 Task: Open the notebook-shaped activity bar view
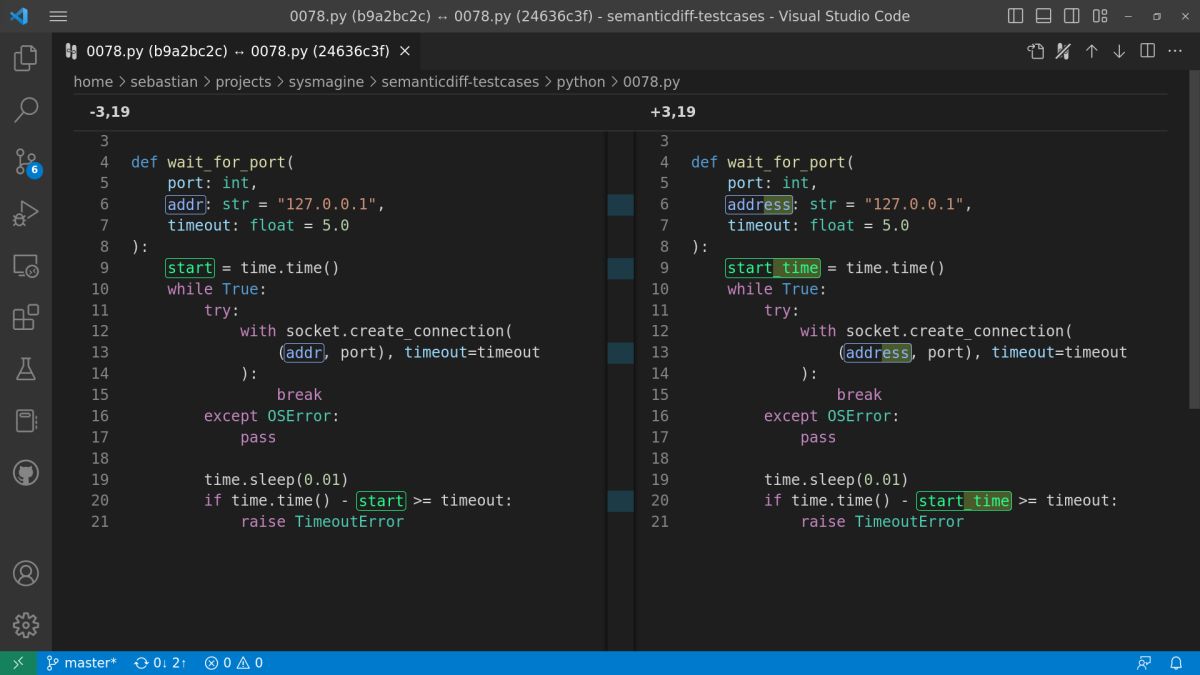pyautogui.click(x=26, y=421)
